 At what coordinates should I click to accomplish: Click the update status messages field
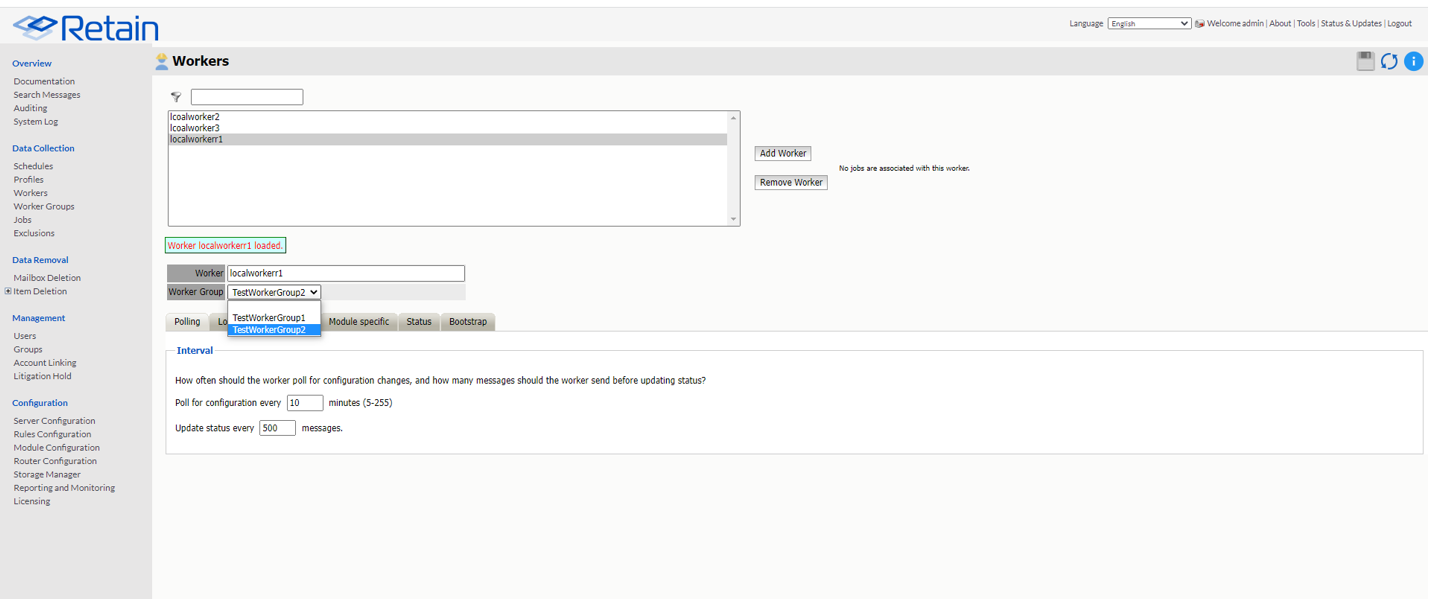pos(277,428)
